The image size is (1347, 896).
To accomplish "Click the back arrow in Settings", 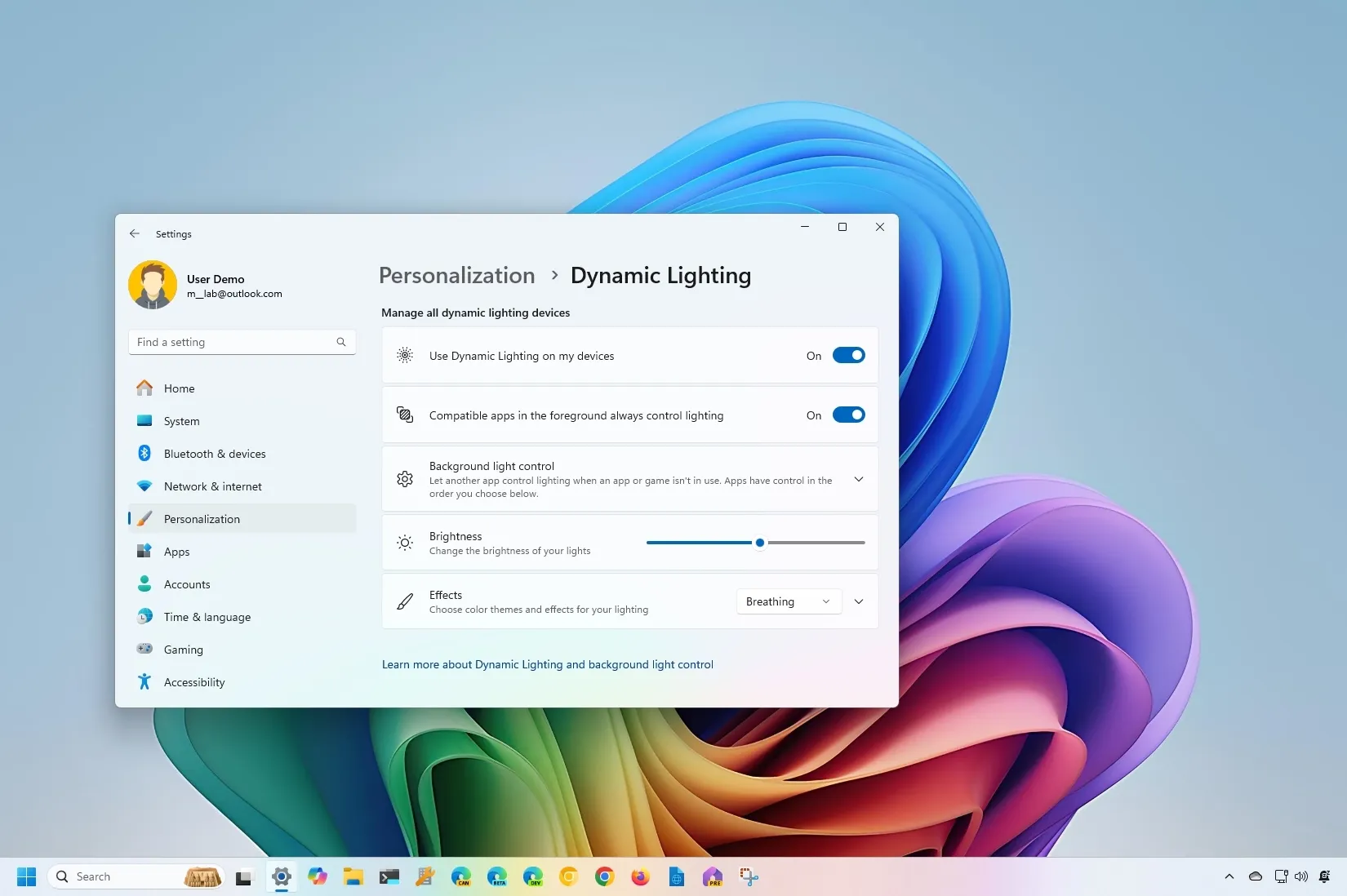I will coord(135,233).
